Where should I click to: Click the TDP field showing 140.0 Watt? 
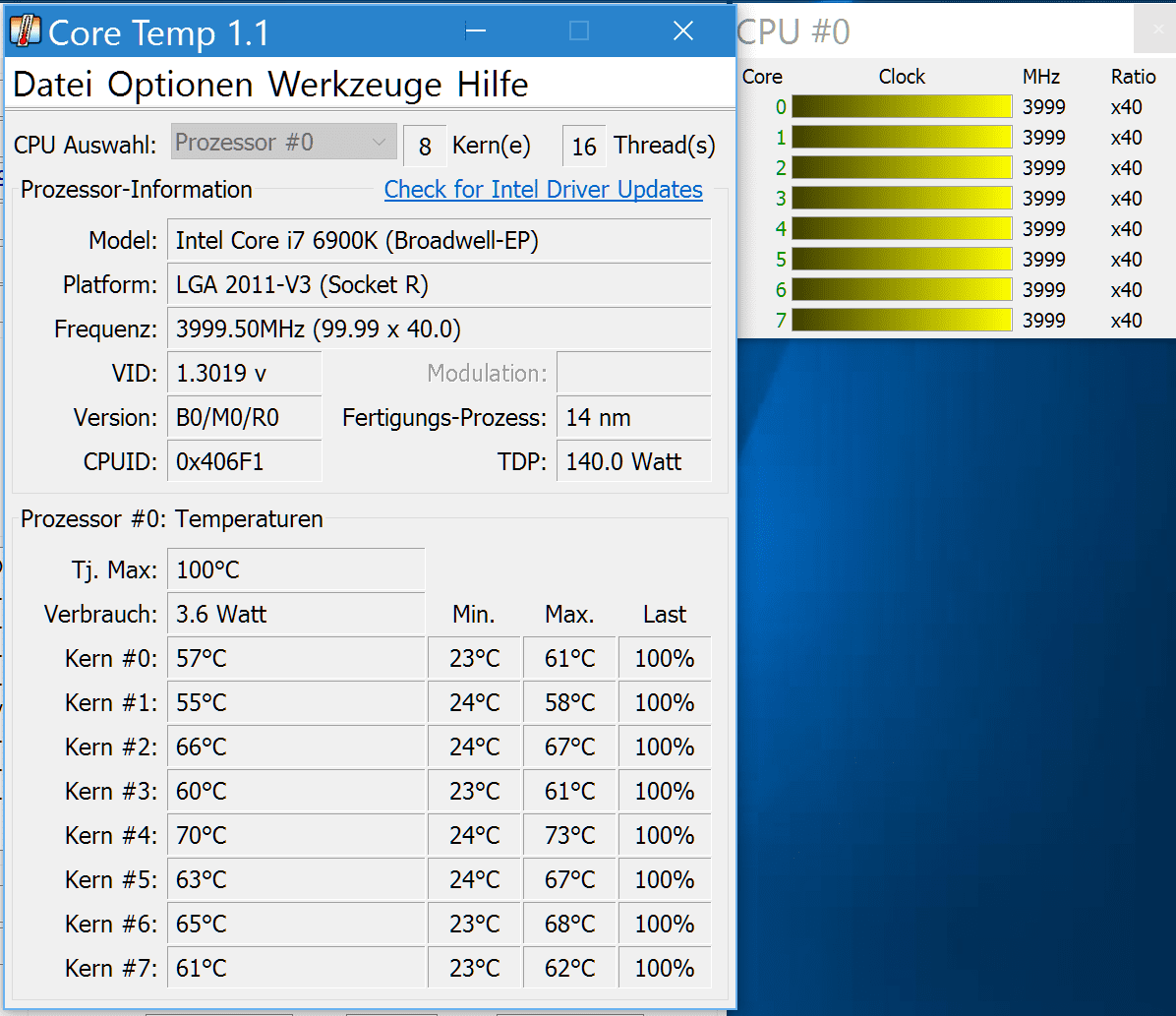pos(633,462)
